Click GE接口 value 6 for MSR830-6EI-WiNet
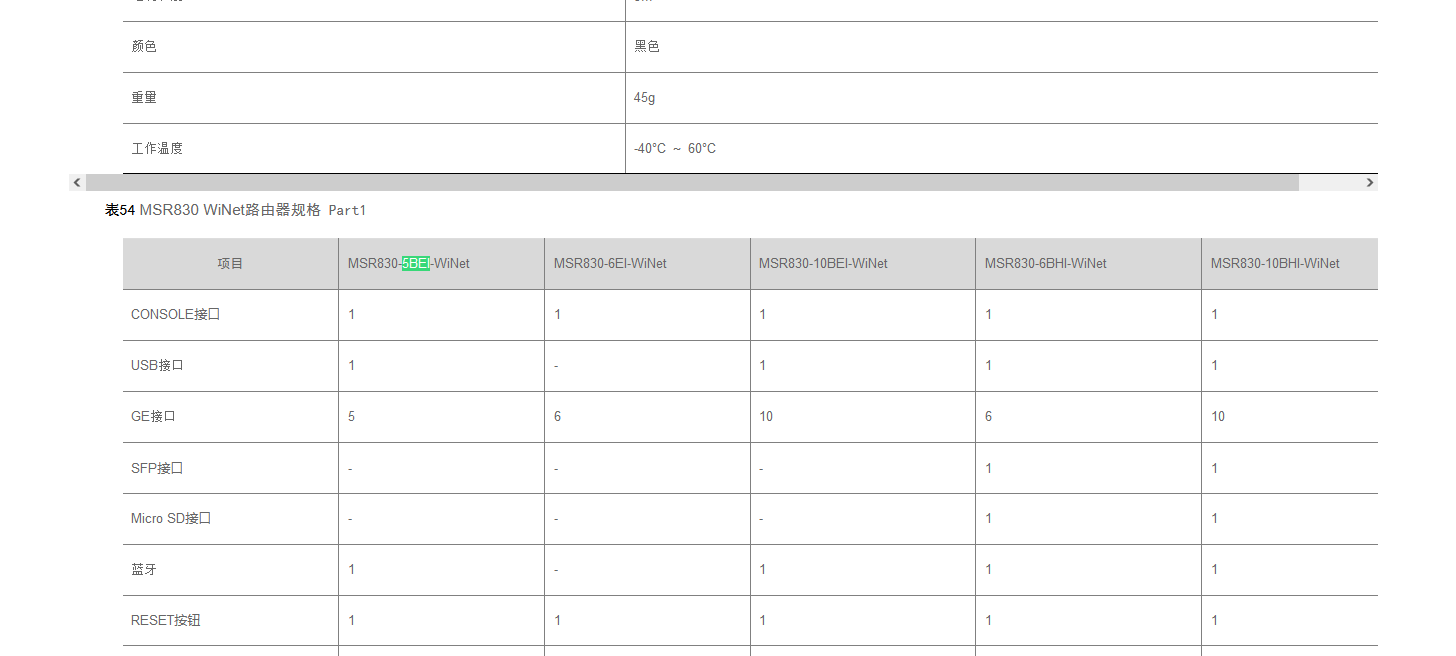1456x656 pixels. [x=558, y=417]
